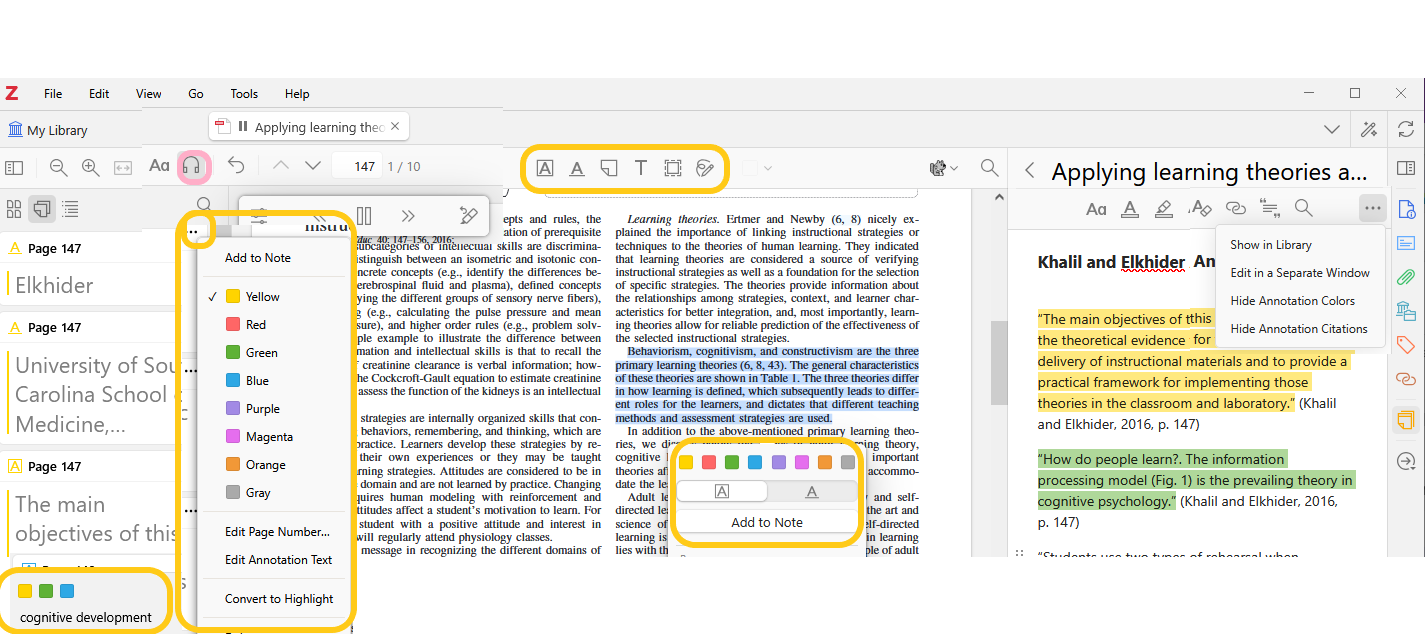
Task: Skip forward in read aloud playback
Action: click(408, 215)
